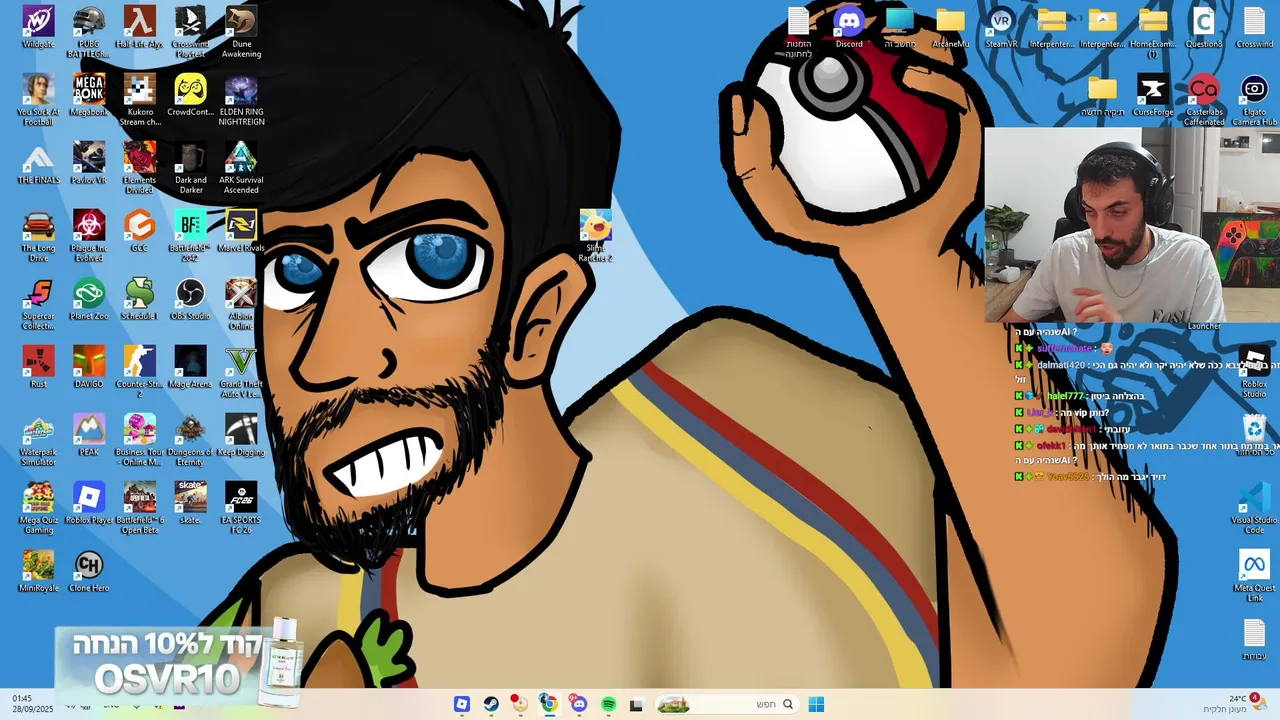Click the Windows Start button in taskbar
The image size is (1280, 720).
tap(816, 704)
